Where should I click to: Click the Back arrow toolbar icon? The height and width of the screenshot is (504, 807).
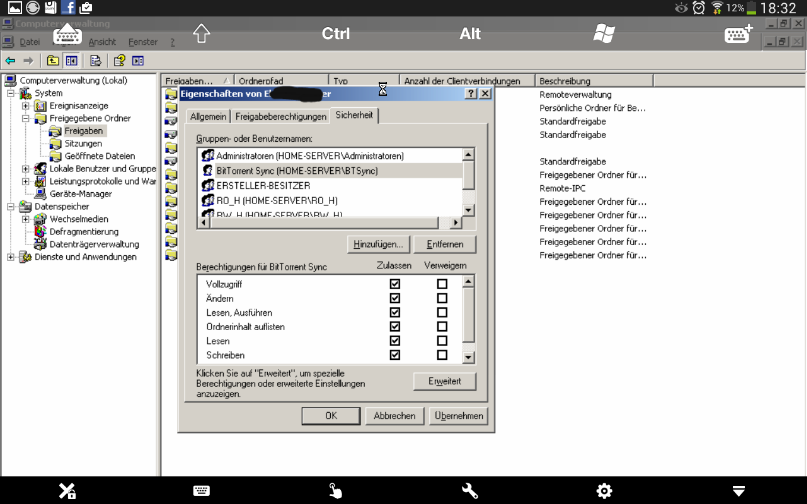(x=10, y=61)
